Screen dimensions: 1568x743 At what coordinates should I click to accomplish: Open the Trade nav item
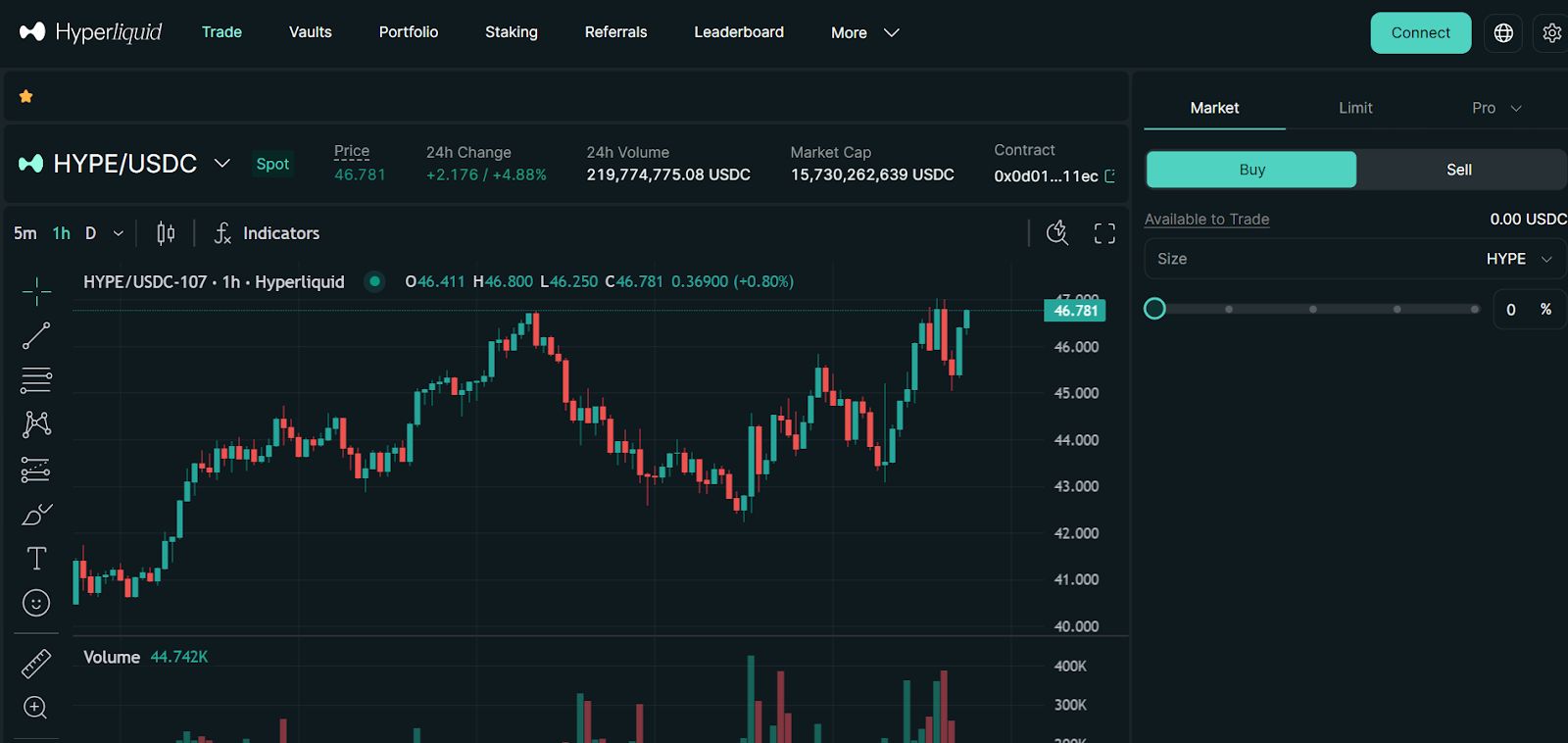(221, 32)
